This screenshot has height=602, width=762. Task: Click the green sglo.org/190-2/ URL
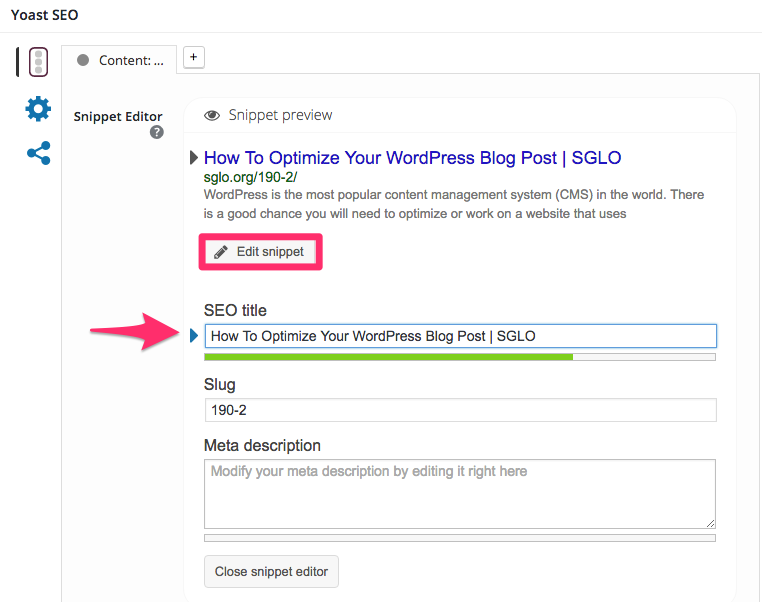(x=250, y=177)
